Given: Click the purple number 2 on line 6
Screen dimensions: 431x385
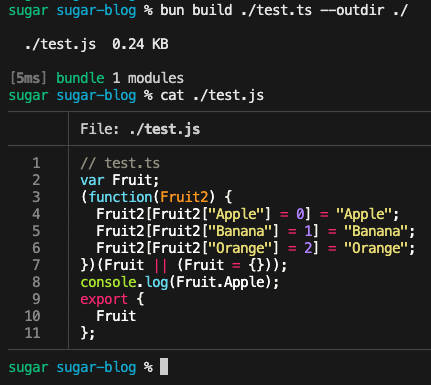Looking at the screenshot, I should point(309,248).
